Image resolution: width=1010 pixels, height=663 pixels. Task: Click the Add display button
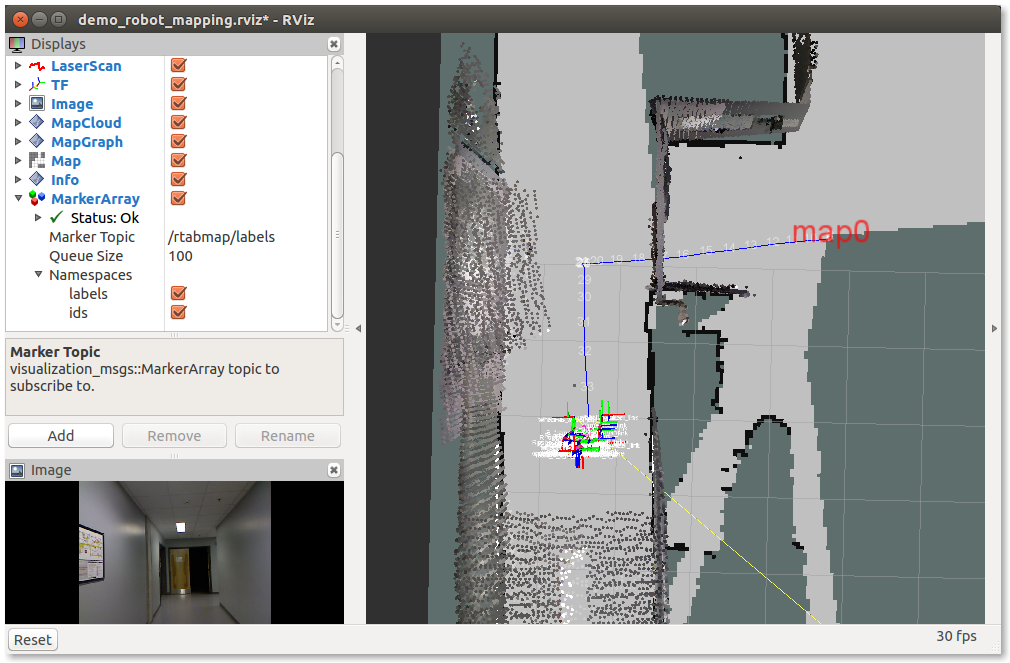[x=60, y=436]
